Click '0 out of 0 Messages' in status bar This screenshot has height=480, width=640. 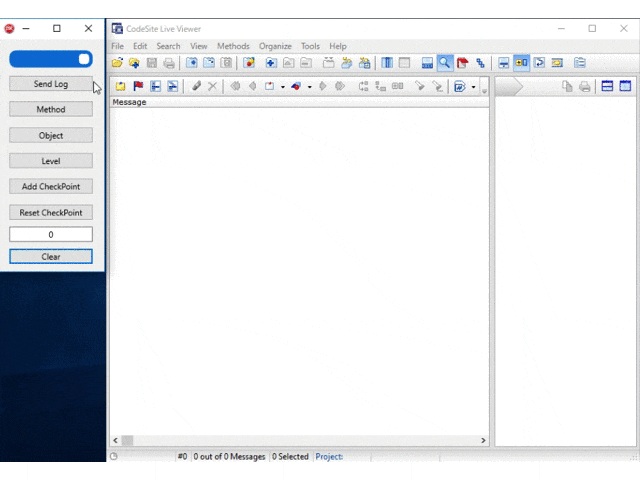[229, 456]
